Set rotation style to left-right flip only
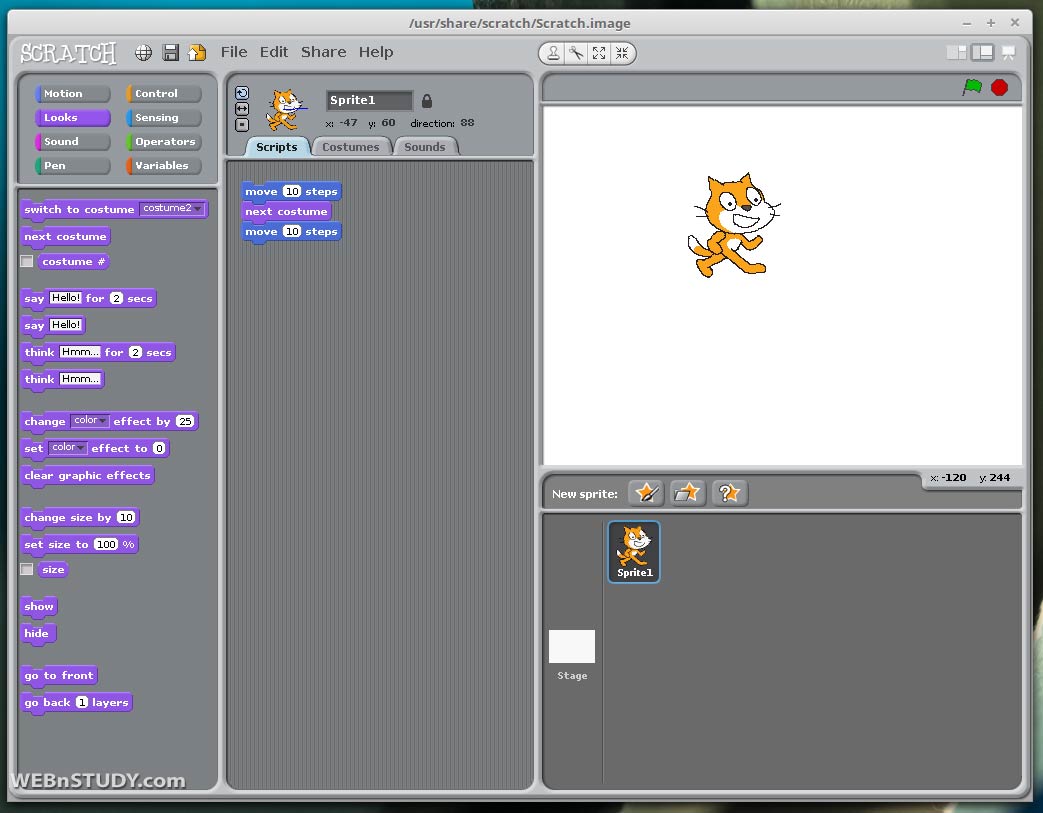This screenshot has height=813, width=1043. click(242, 108)
